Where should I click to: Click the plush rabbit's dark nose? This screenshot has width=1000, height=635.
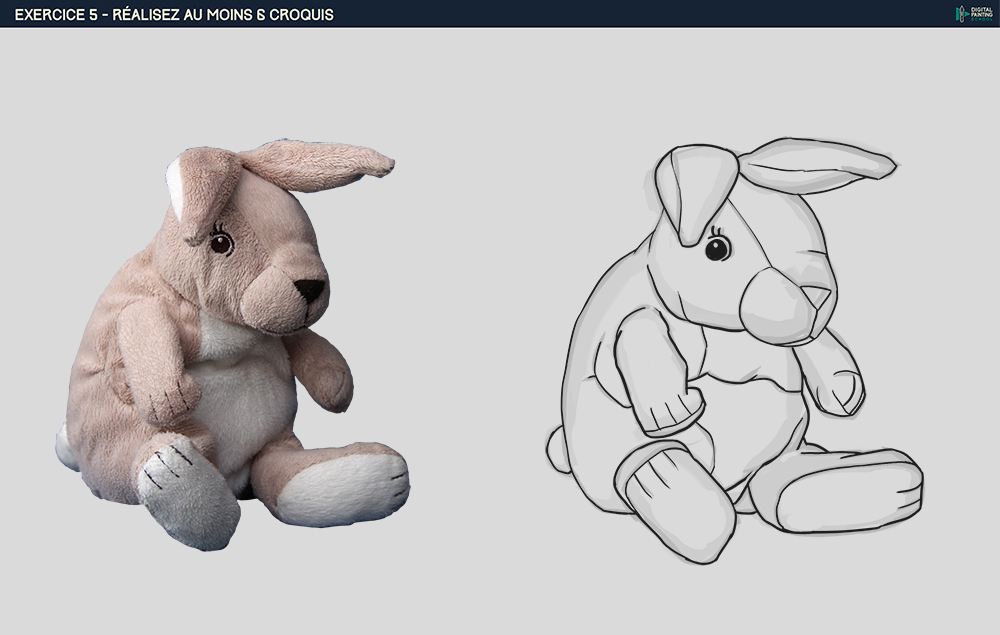(x=310, y=290)
